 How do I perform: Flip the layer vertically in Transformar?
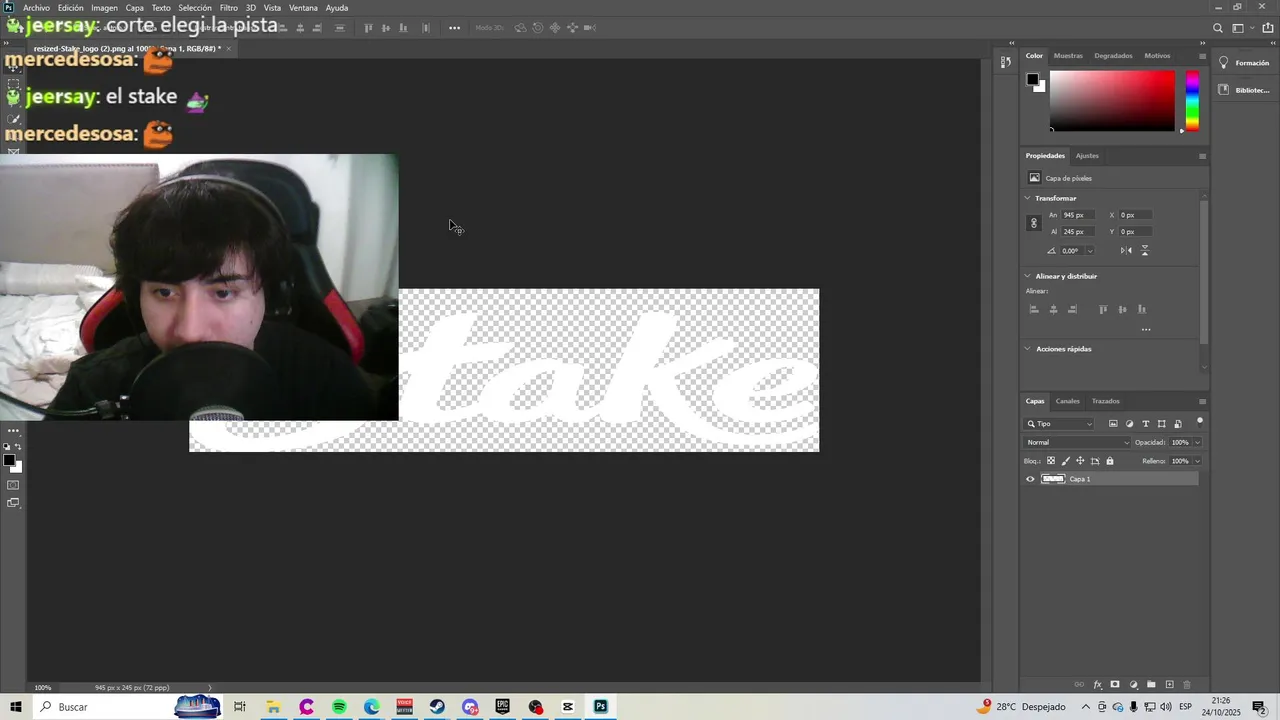1145,251
